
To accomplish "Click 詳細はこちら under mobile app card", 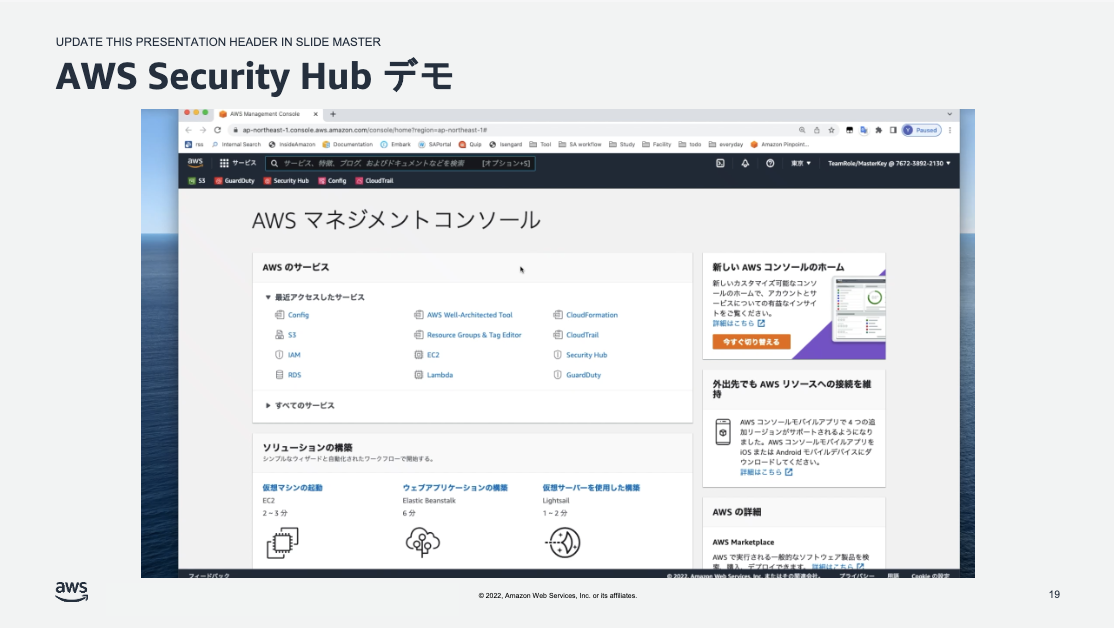I will 766,472.
